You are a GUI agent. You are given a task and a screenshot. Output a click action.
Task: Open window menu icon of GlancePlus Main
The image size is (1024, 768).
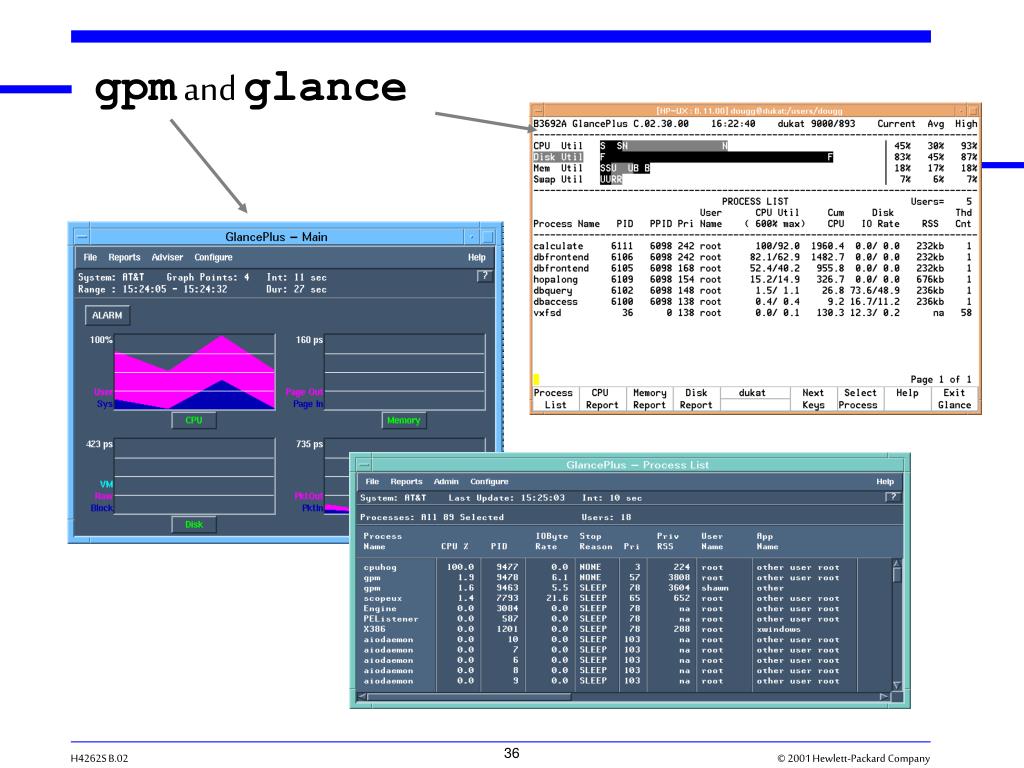coord(81,236)
